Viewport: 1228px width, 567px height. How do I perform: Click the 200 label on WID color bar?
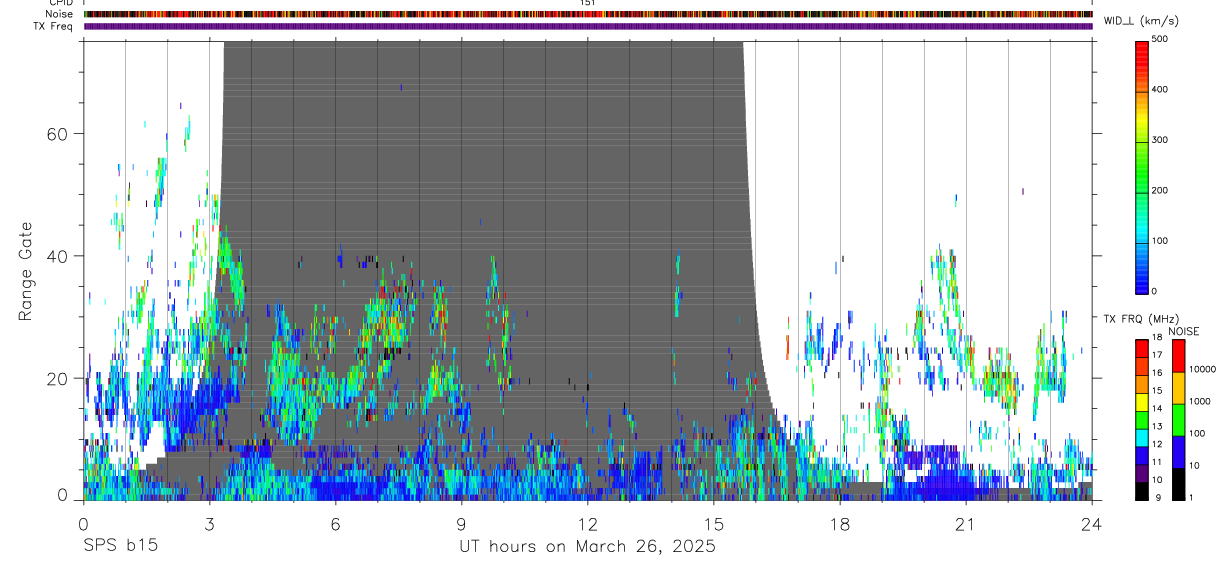point(1161,190)
